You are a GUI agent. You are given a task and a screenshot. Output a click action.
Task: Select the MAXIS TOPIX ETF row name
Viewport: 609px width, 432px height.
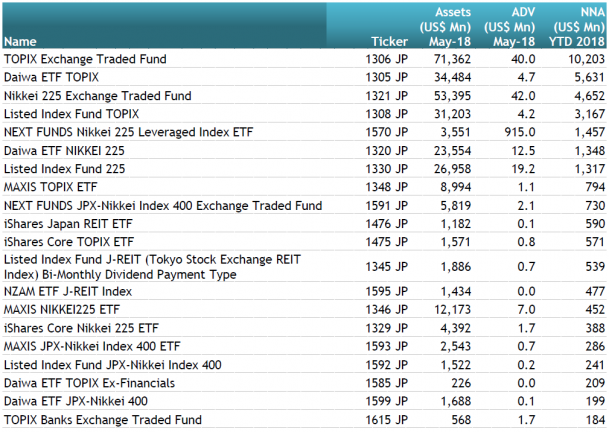(51, 186)
